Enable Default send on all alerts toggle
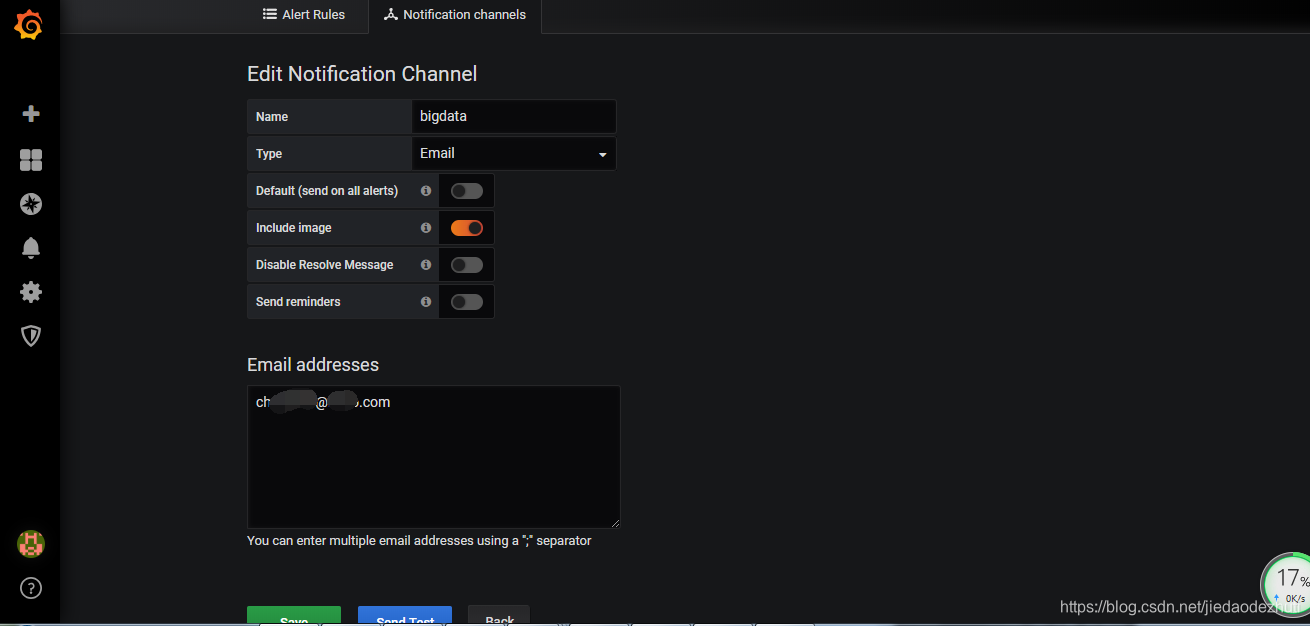The width and height of the screenshot is (1310, 626). tap(467, 191)
